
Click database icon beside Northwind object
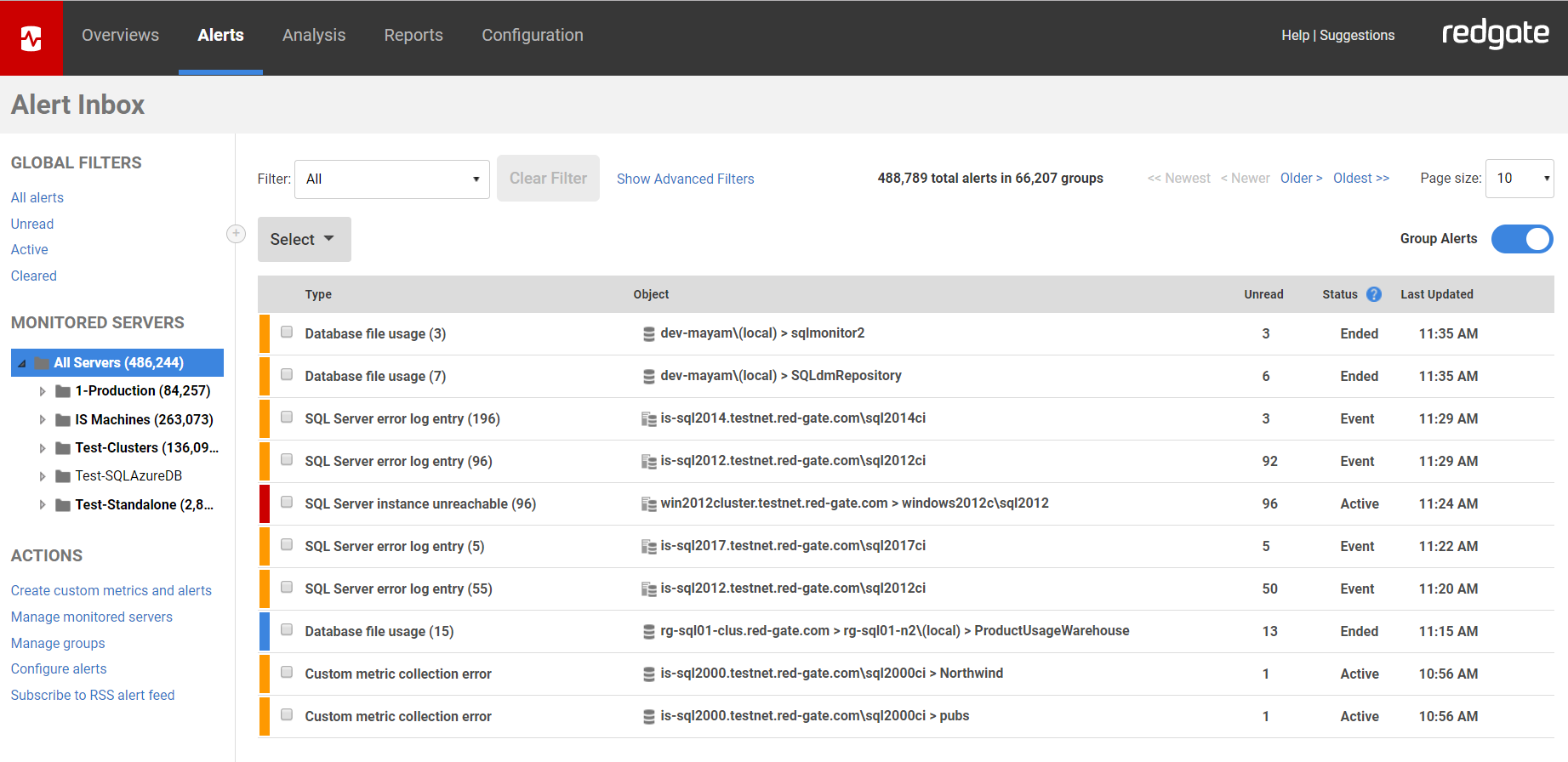click(649, 674)
